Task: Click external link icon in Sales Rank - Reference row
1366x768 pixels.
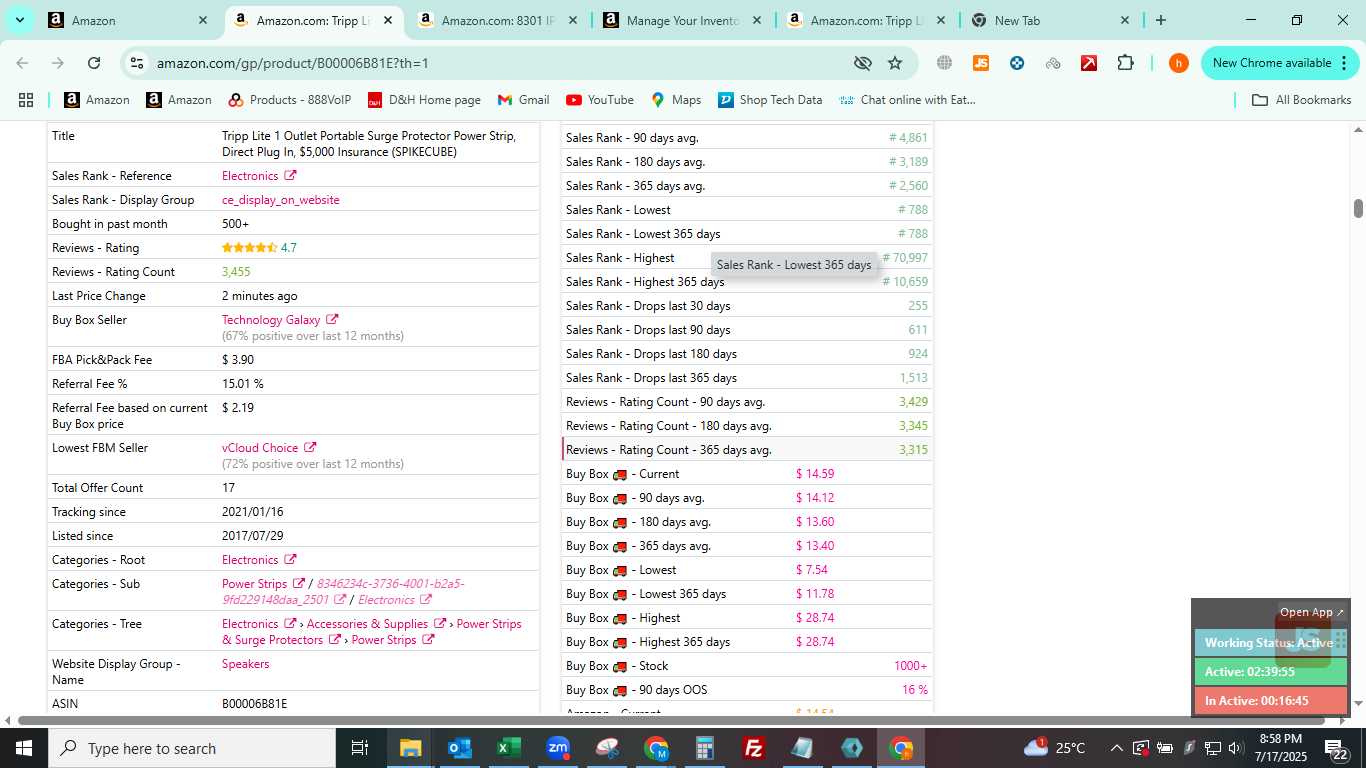Action: pos(290,176)
